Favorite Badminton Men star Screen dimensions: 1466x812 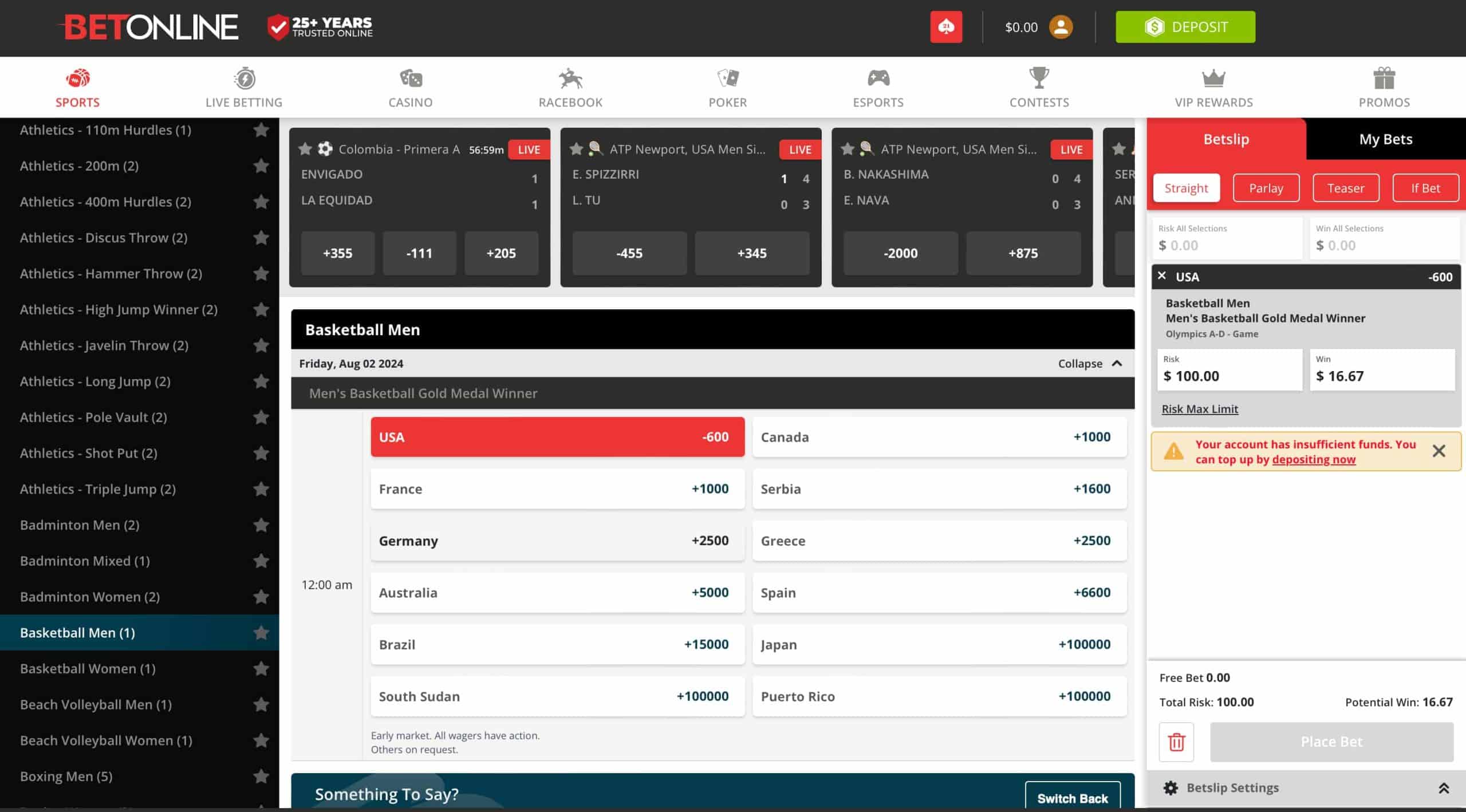tap(261, 525)
